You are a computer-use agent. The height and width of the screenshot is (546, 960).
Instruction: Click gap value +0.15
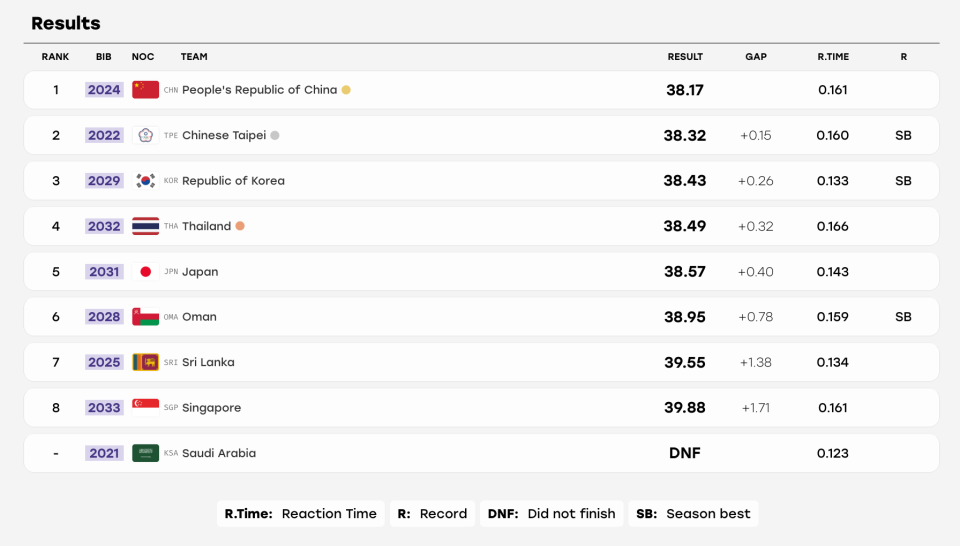click(x=756, y=135)
